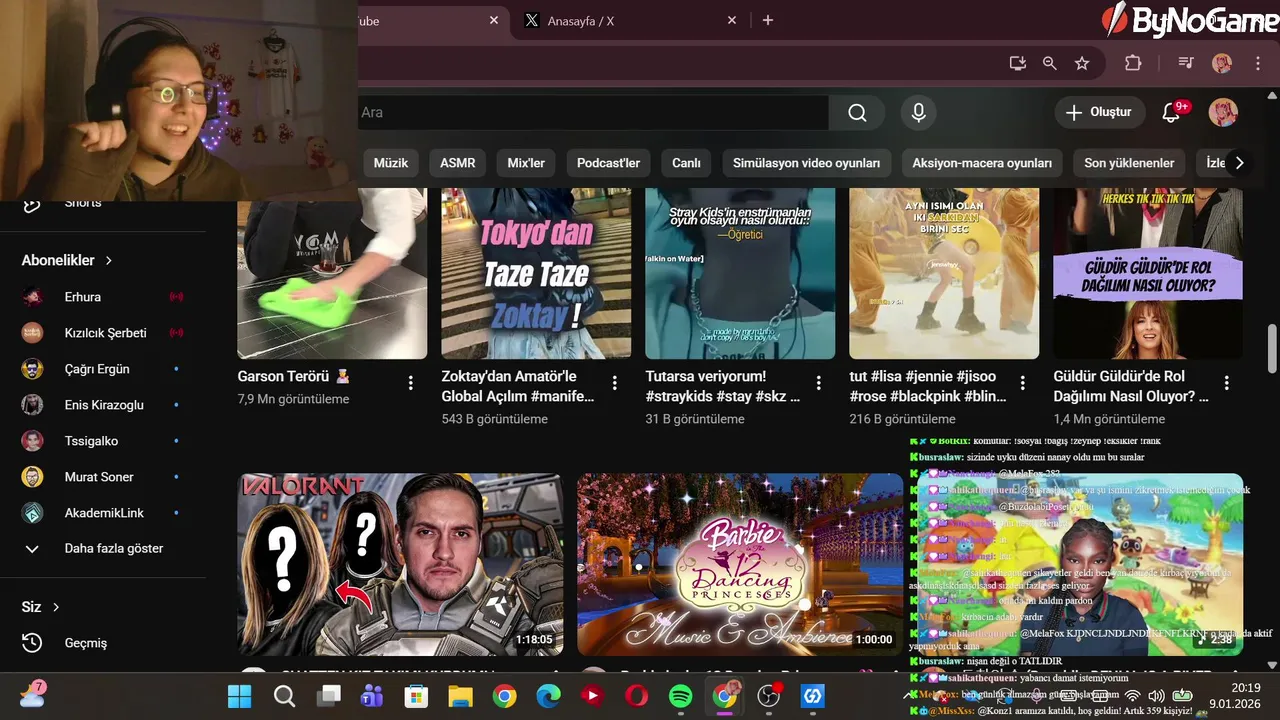Start voice search with the microphone icon
1280x720 pixels.
pyautogui.click(x=918, y=112)
